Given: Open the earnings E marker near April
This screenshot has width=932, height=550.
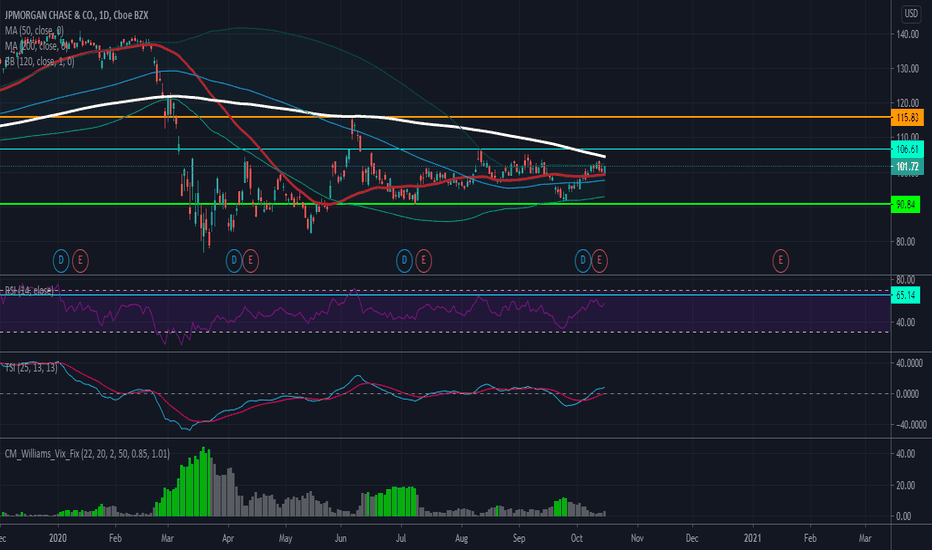Looking at the screenshot, I should pyautogui.click(x=251, y=260).
